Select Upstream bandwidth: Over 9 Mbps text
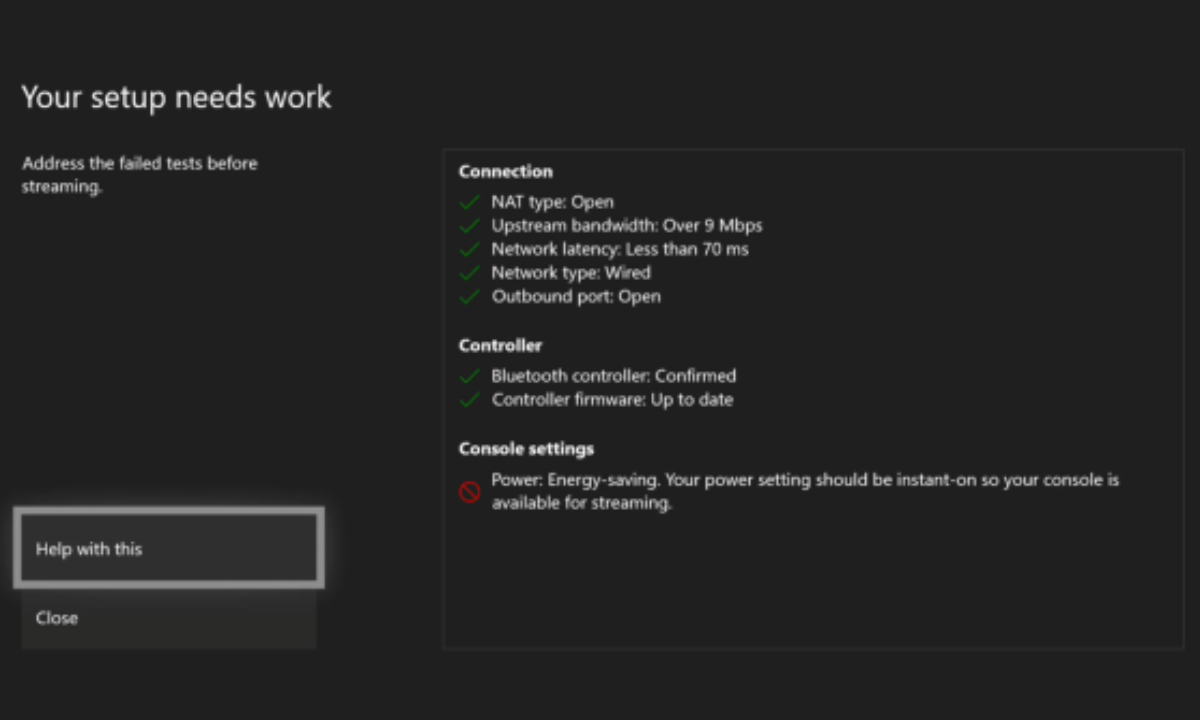Image resolution: width=1200 pixels, height=720 pixels. pos(626,226)
